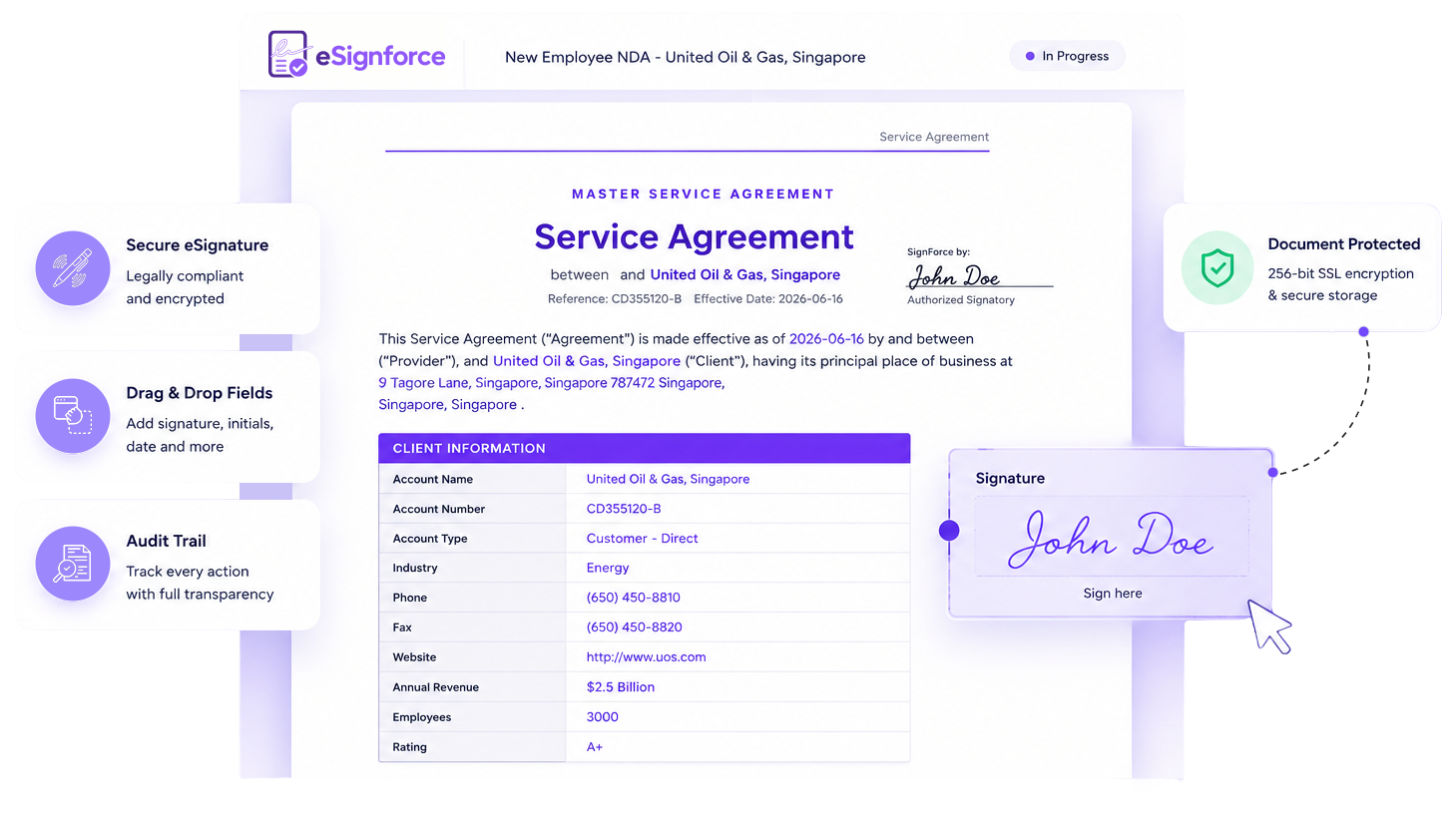1456x818 pixels.
Task: Click the fax number (650) 450-8820
Action: pyautogui.click(x=634, y=627)
